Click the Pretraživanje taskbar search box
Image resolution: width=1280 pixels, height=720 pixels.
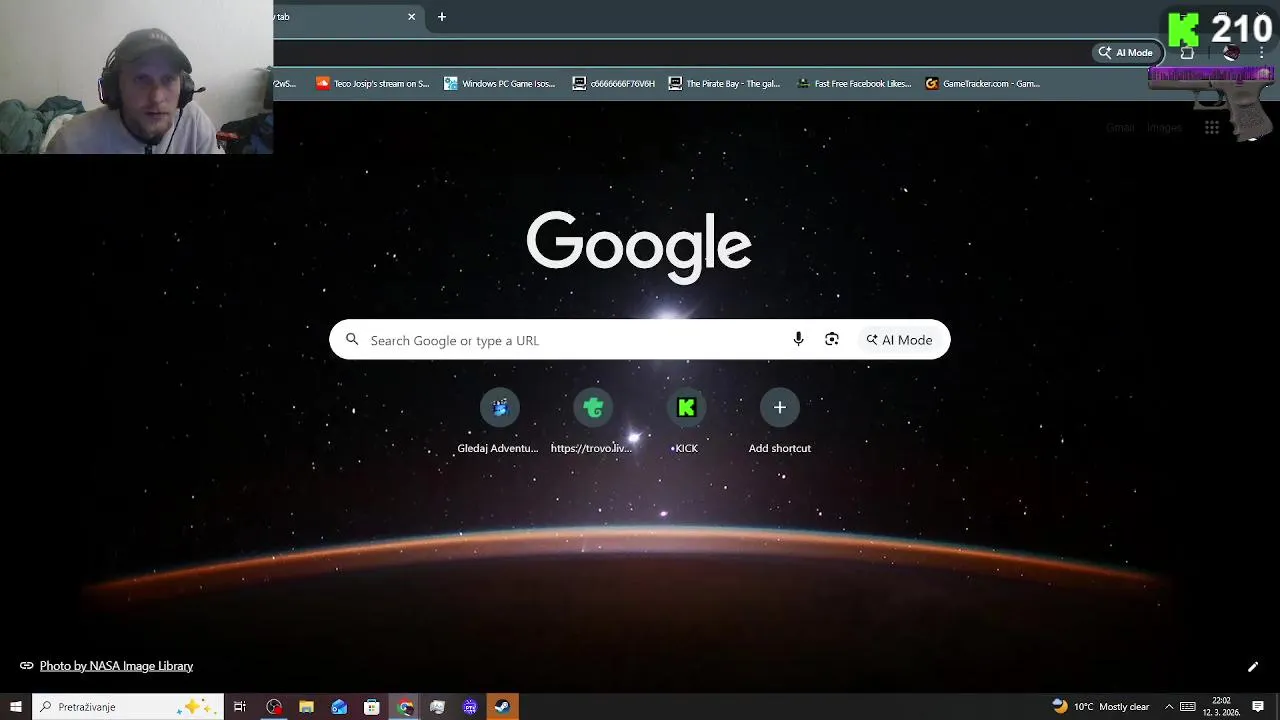(128, 707)
